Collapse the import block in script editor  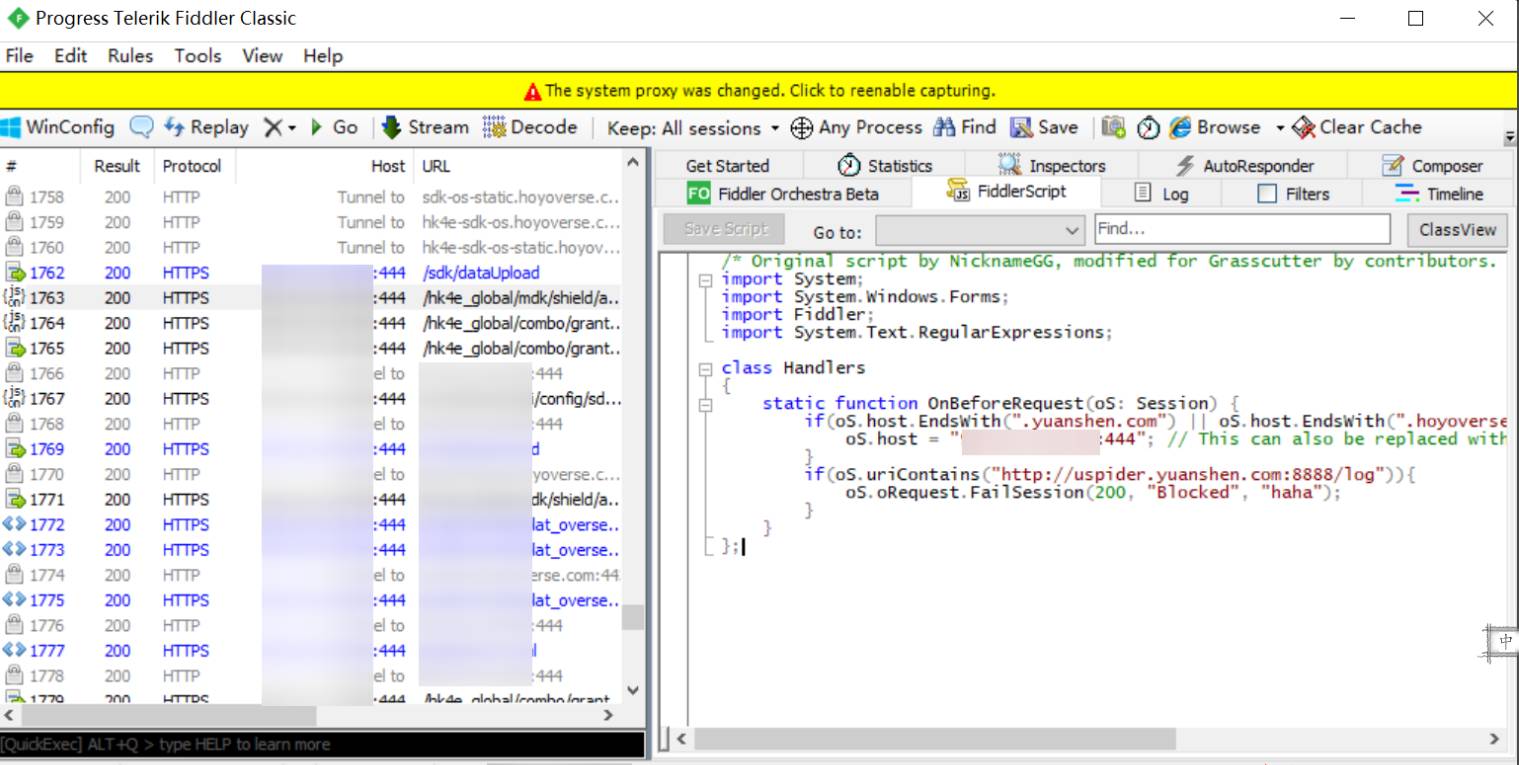[706, 279]
